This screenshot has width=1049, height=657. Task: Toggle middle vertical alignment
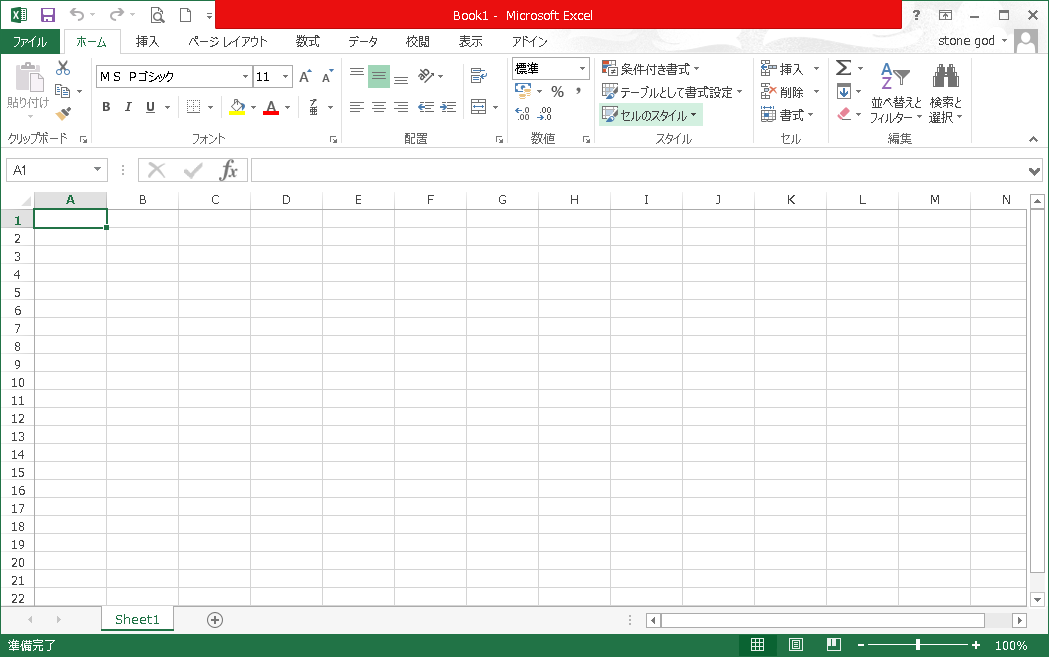[379, 76]
